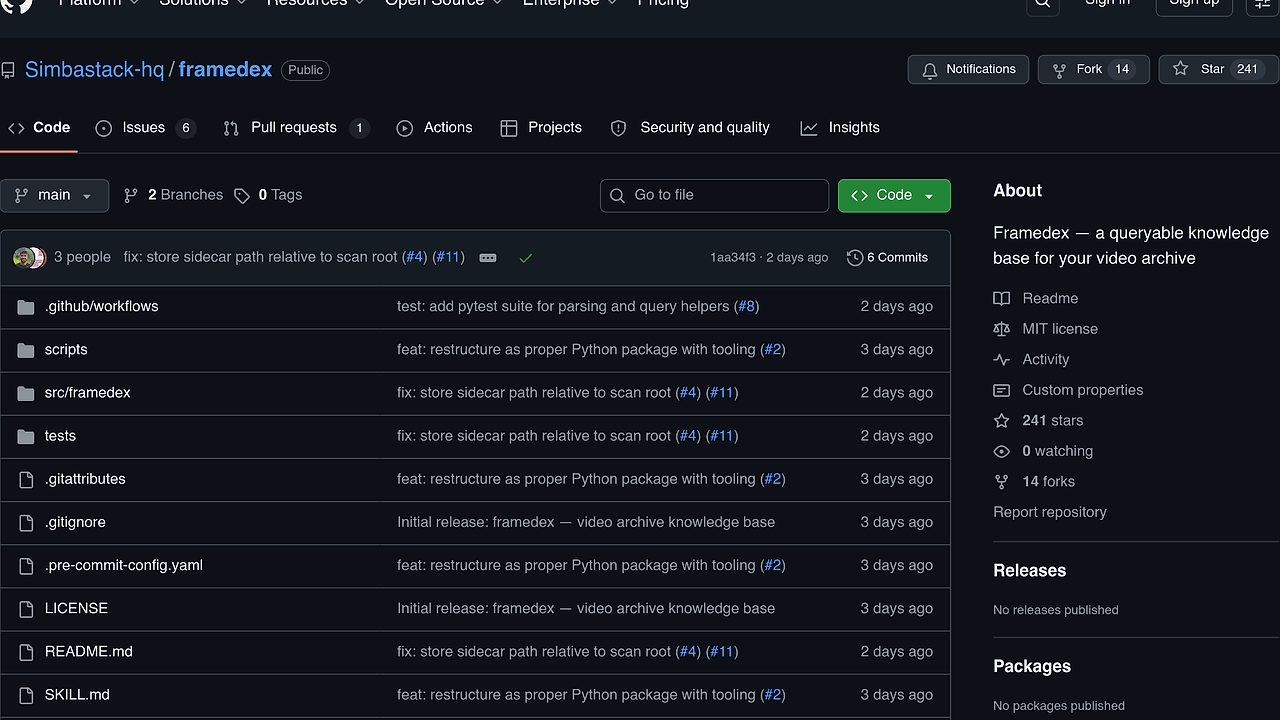Click the book icon beside Readme
This screenshot has height=720, width=1280.
click(x=1002, y=299)
